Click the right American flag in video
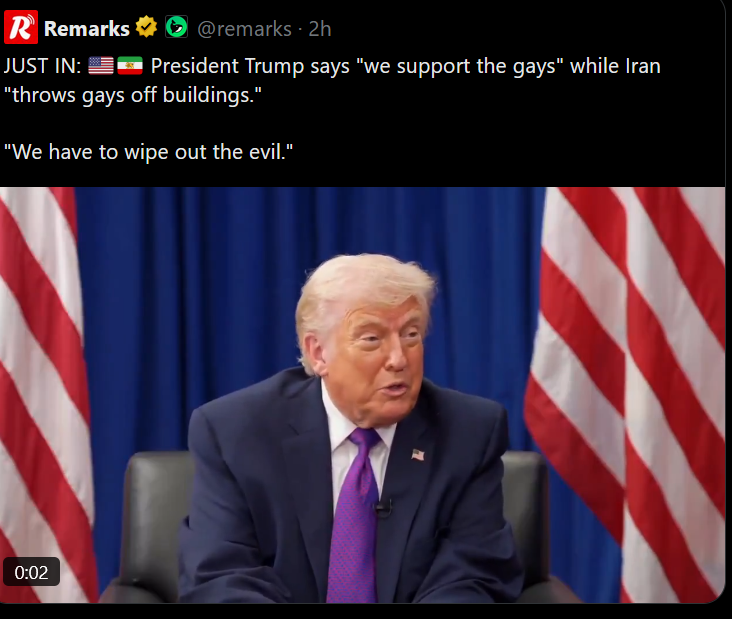 [x=626, y=394]
